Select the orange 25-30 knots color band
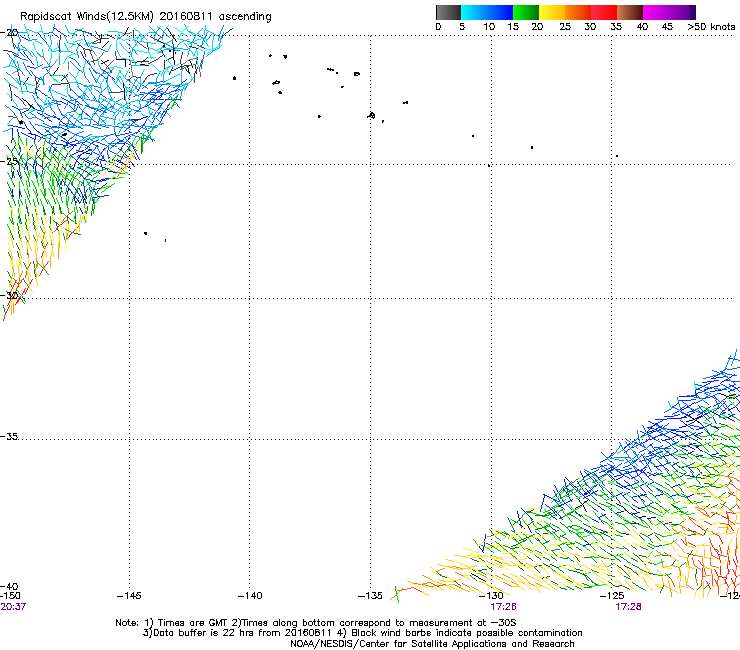Viewport: 740px width, 650px height. point(578,12)
